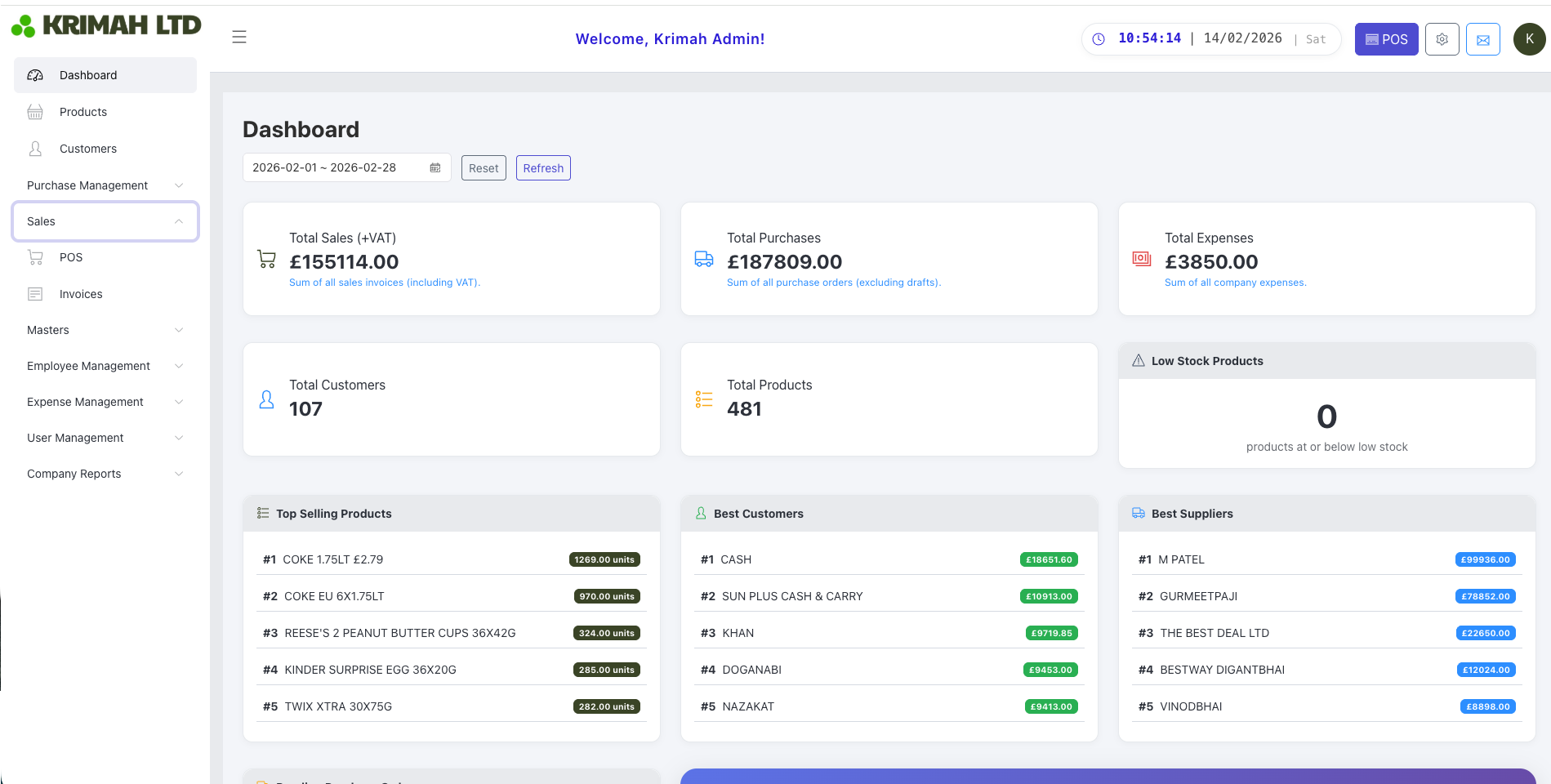The height and width of the screenshot is (784, 1551).
Task: Open settings with the gear icon
Action: coord(1442,38)
